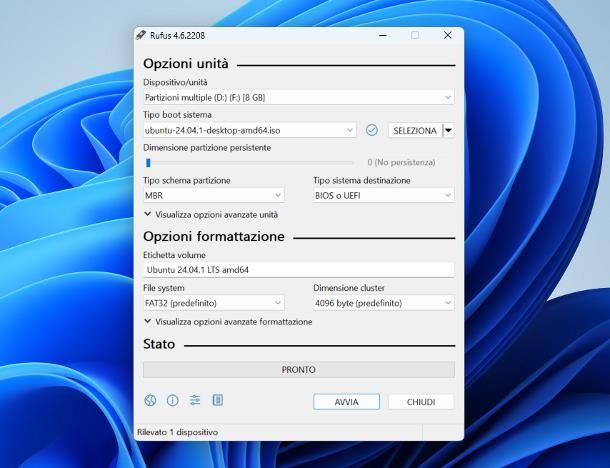
Task: Show Rufus info about dialog
Action: point(172,400)
